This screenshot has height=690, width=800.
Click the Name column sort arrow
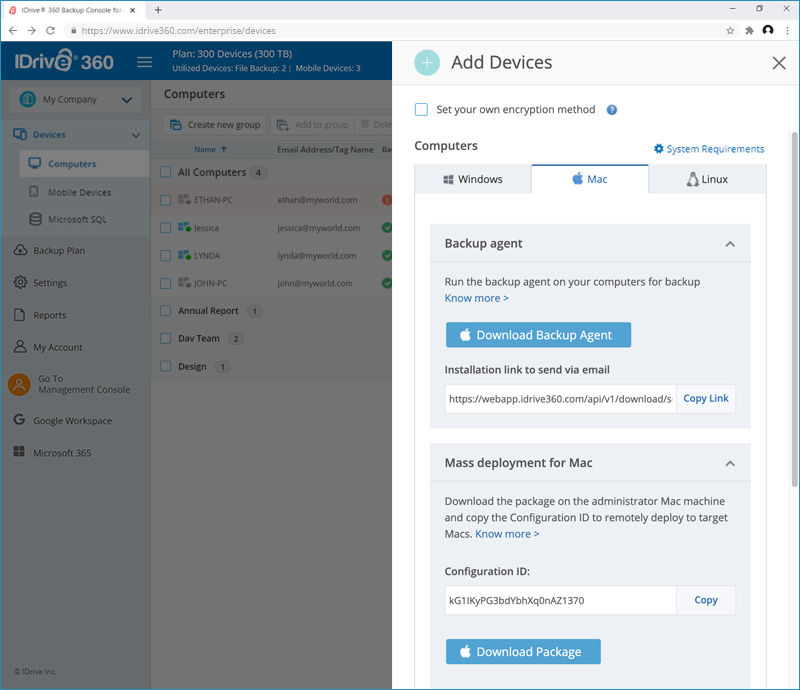pos(224,150)
